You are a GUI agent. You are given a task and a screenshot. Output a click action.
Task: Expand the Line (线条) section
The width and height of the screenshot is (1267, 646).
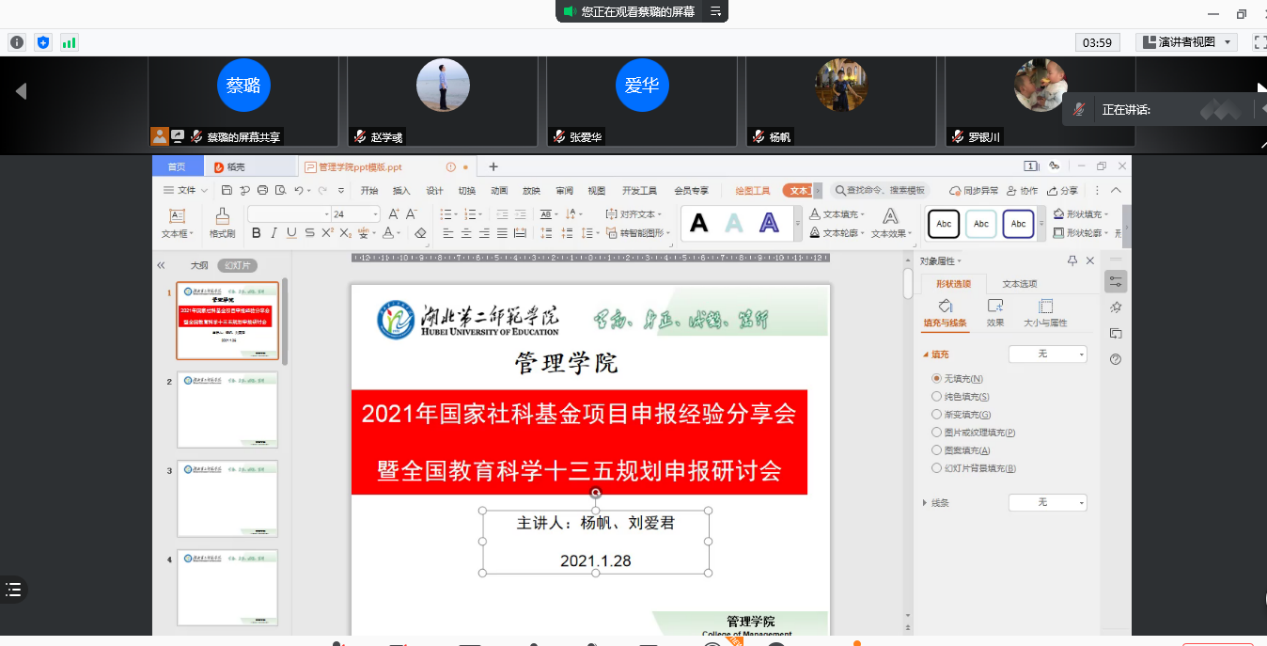[924, 503]
